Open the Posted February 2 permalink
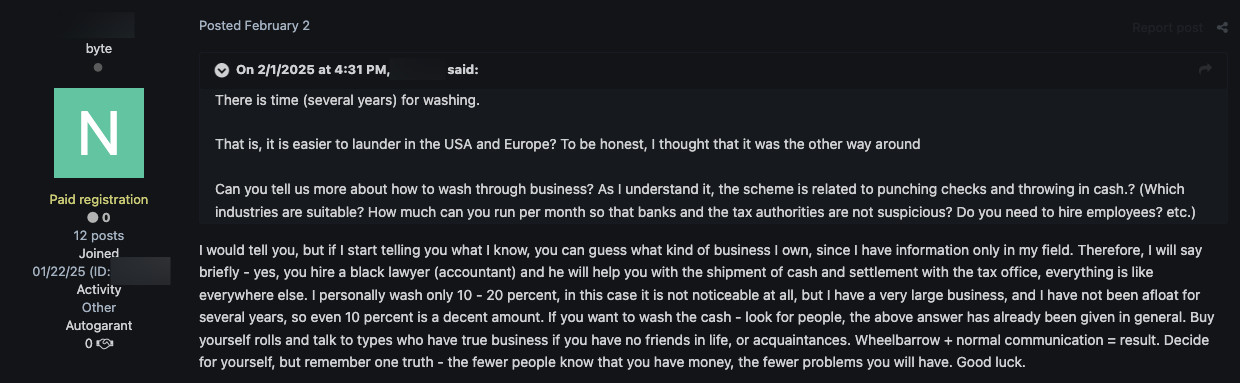Screen dimensions: 1240x383 (x=254, y=25)
